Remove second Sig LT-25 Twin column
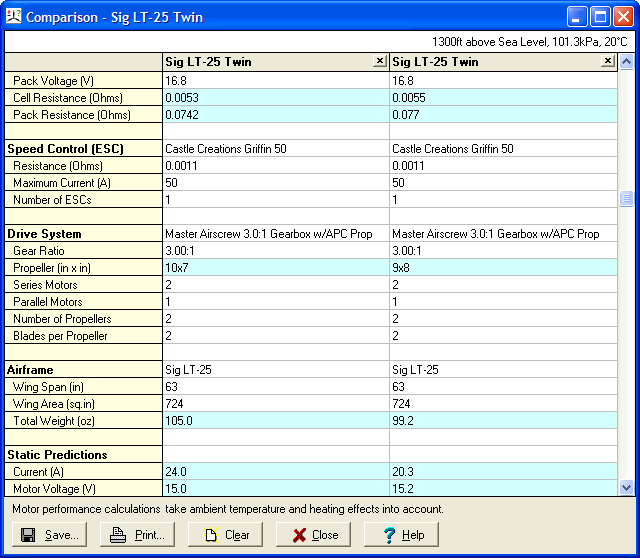Viewport: 640px width, 558px height. pyautogui.click(x=607, y=61)
